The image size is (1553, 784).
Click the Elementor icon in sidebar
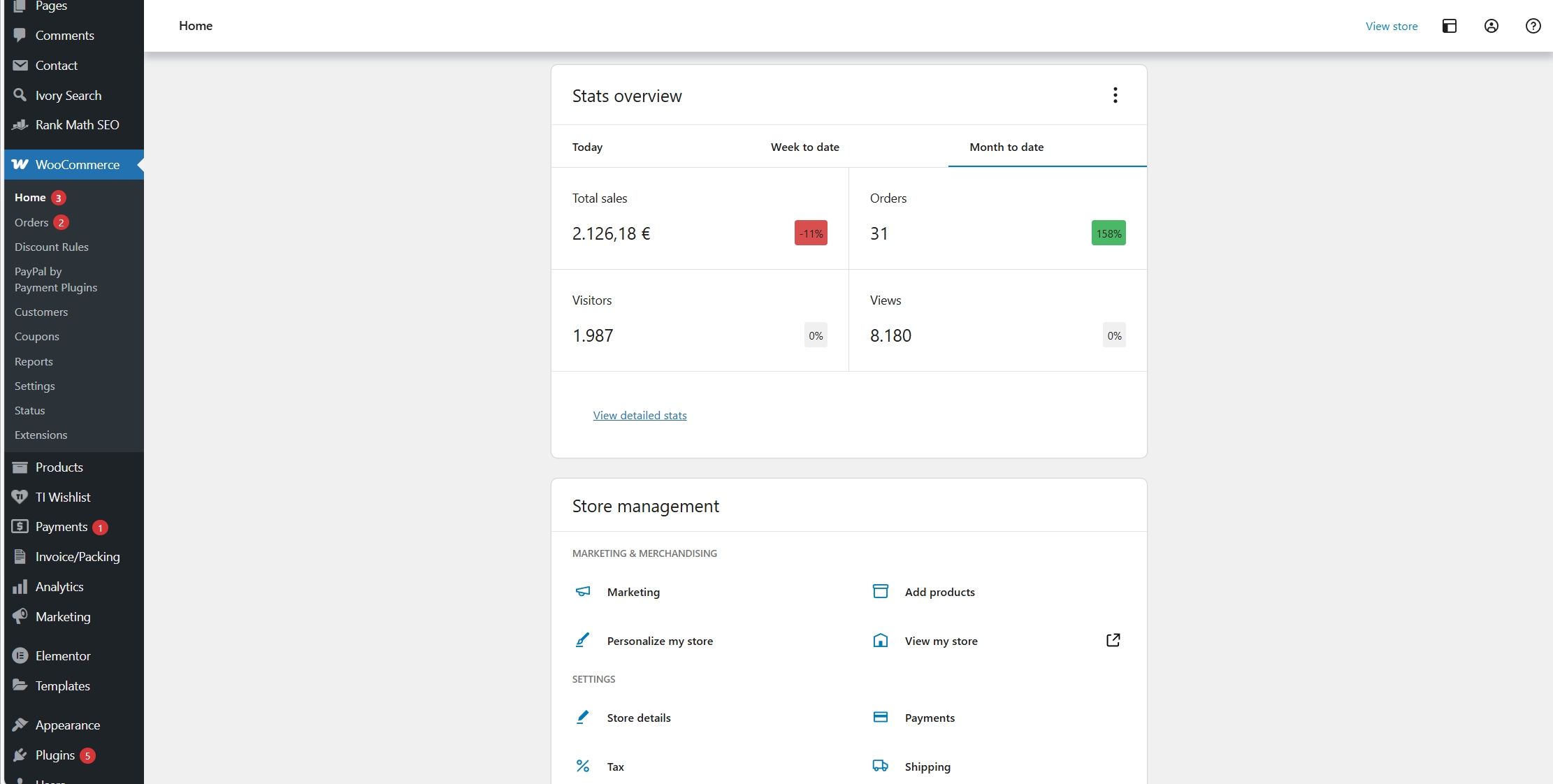coord(20,655)
